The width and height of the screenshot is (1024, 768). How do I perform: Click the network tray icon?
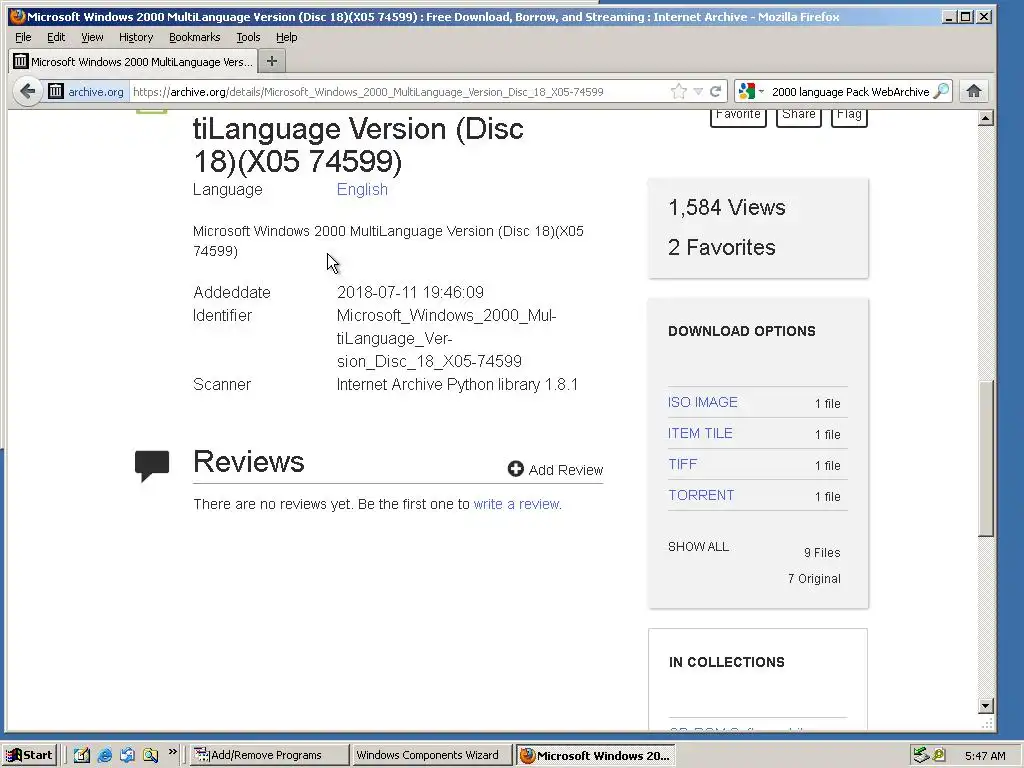coord(921,755)
